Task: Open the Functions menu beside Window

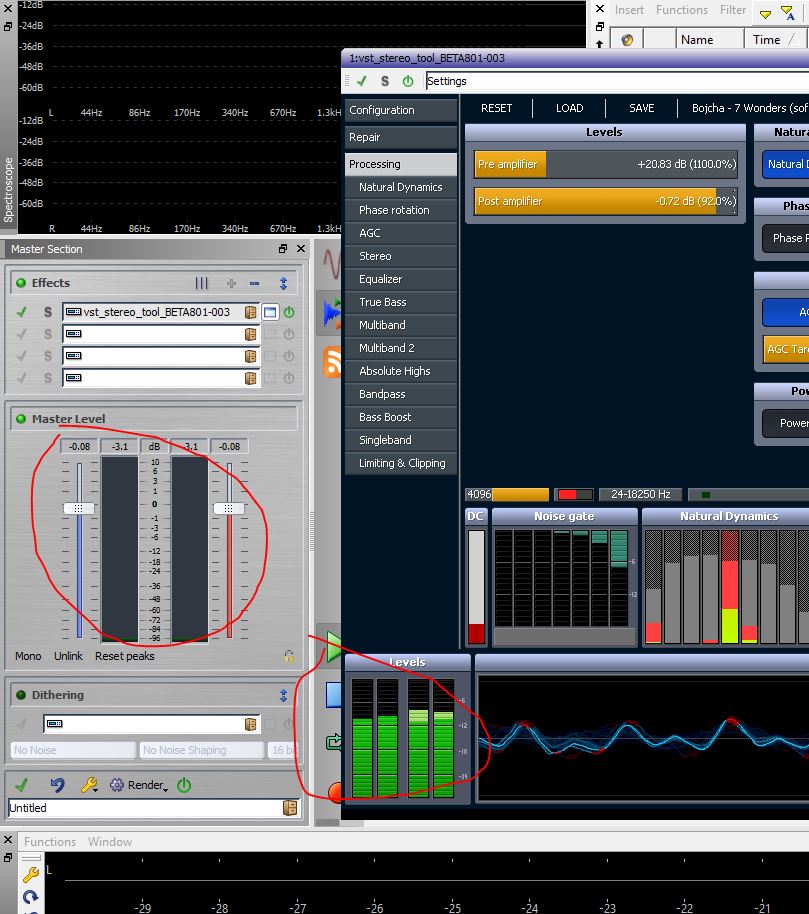Action: pyautogui.click(x=50, y=842)
